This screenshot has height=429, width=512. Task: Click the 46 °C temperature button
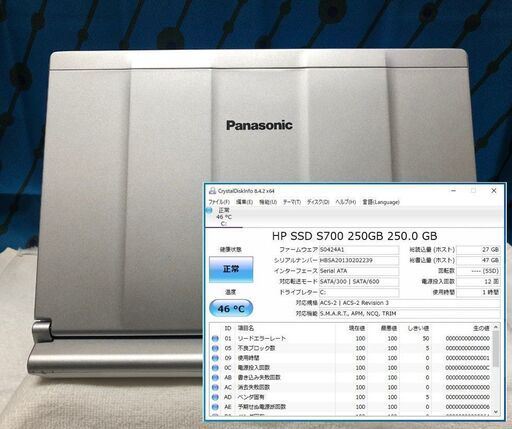pos(231,309)
